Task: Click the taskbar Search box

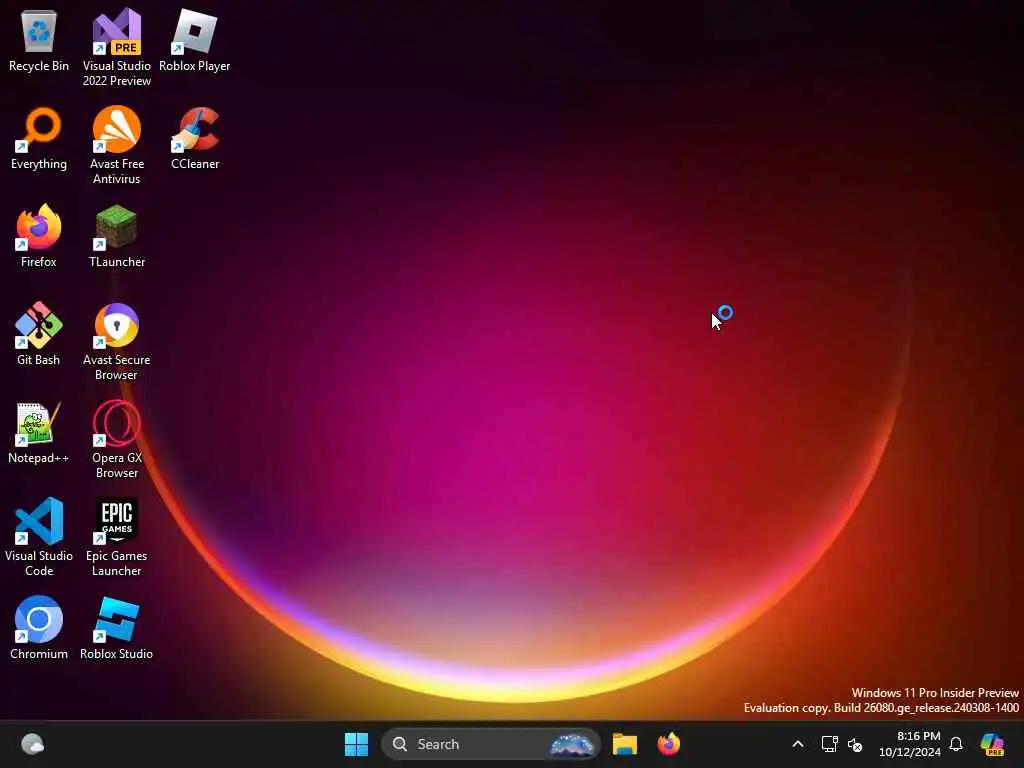Action: pos(490,744)
